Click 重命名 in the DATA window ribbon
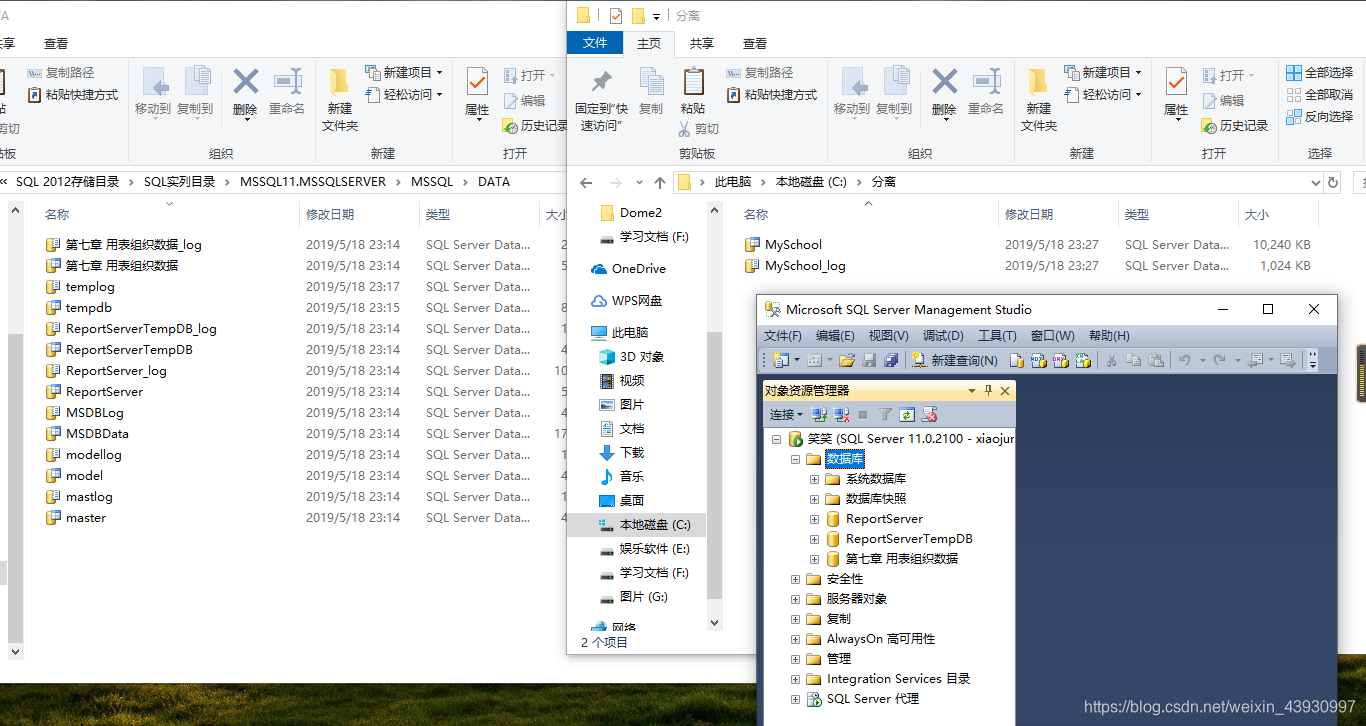The width and height of the screenshot is (1366, 726). point(287,93)
